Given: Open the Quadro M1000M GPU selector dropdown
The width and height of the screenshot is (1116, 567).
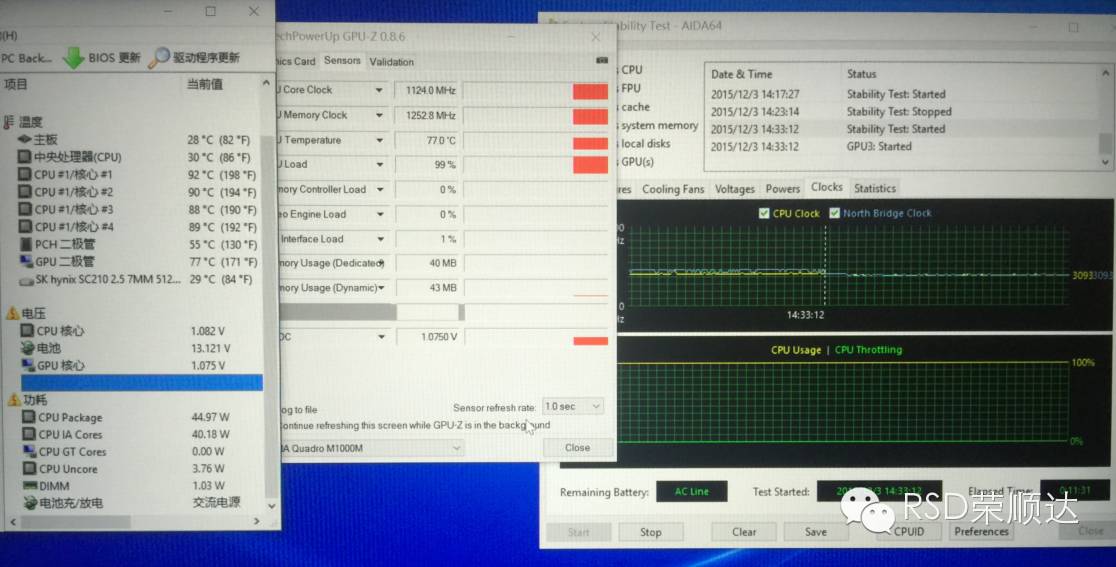Looking at the screenshot, I should click(x=370, y=448).
